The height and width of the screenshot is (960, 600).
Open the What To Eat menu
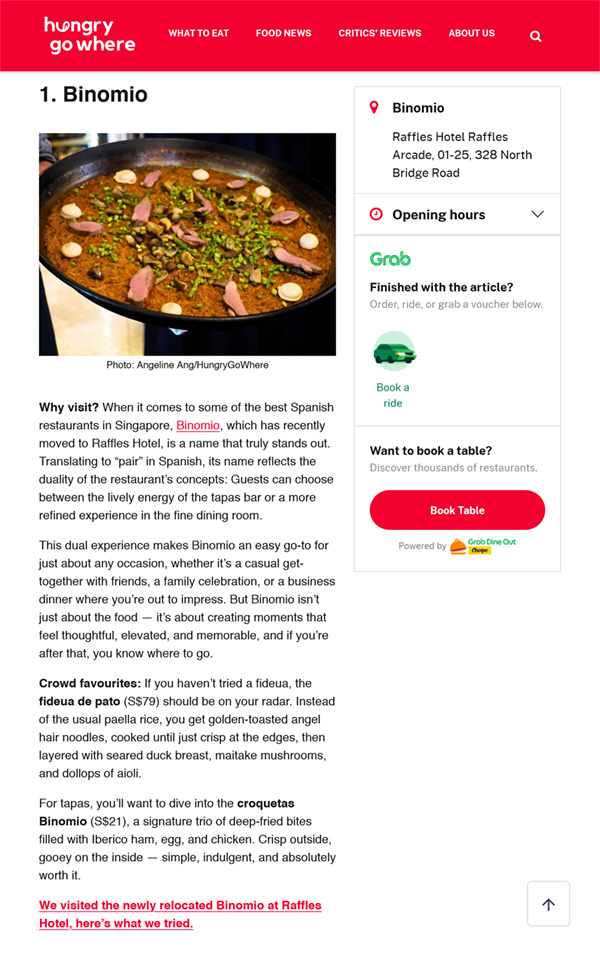(x=198, y=33)
